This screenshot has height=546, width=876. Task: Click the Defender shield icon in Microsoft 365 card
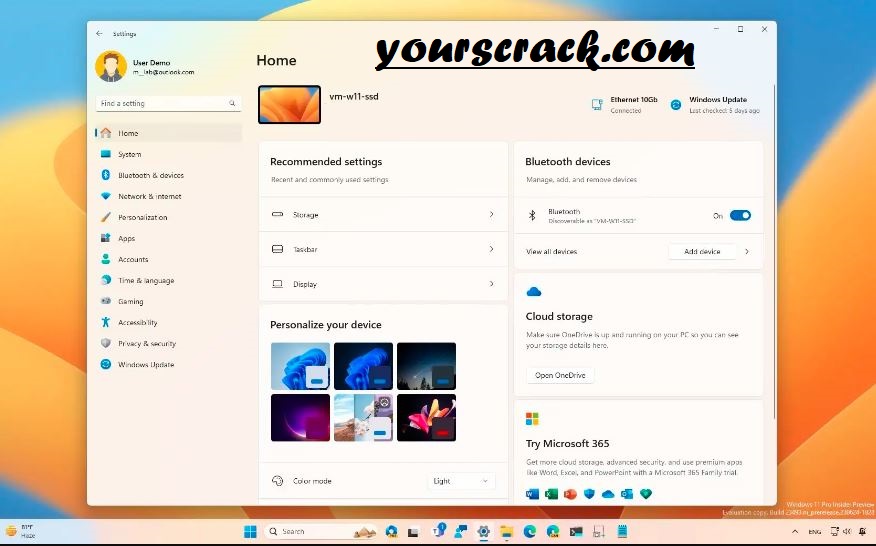(589, 494)
